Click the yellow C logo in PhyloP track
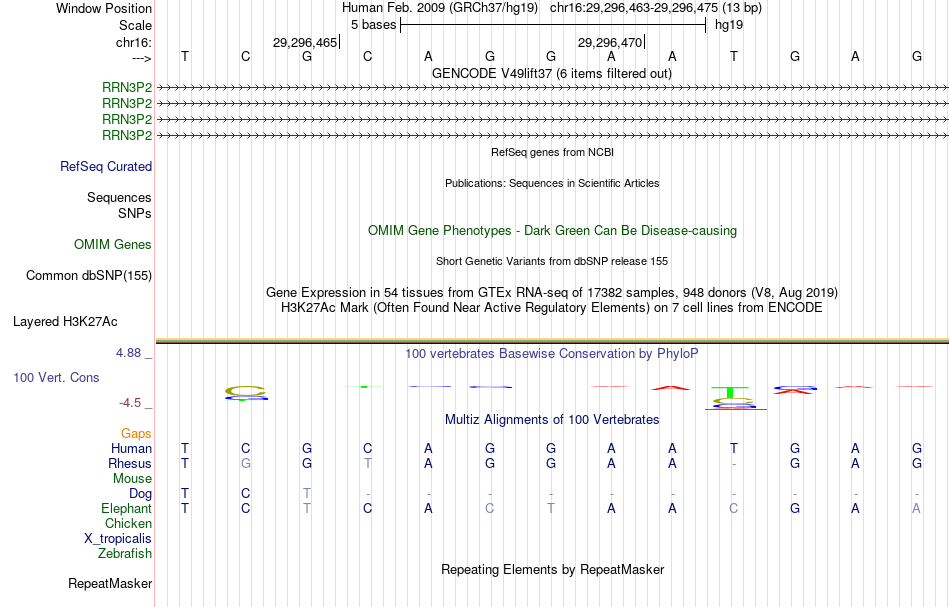The image size is (950, 607). click(x=245, y=391)
